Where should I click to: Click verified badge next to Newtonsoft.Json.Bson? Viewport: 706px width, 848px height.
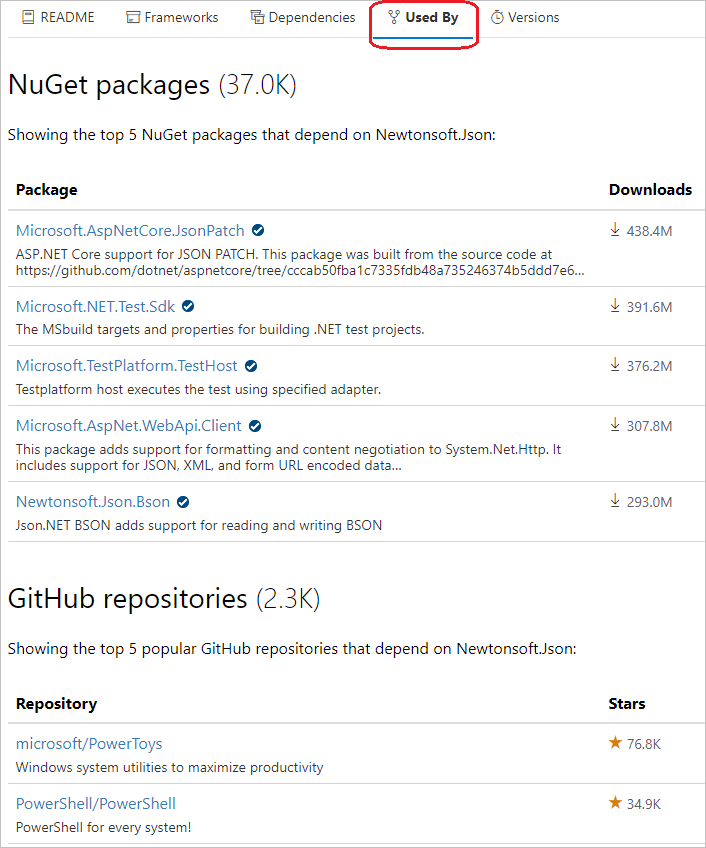point(181,502)
